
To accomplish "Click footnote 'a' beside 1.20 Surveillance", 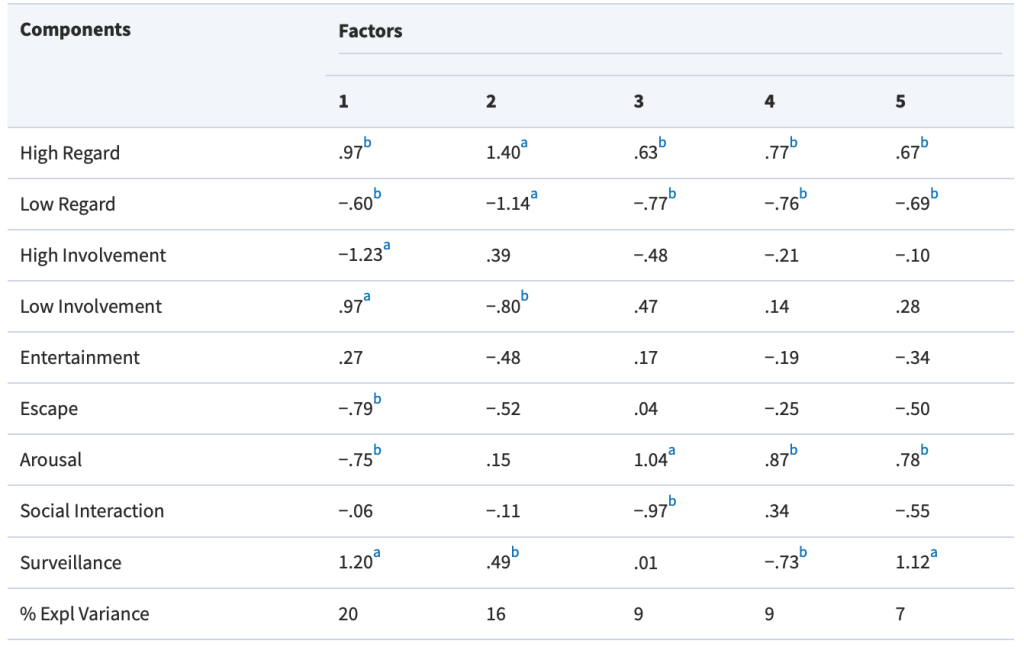I will [x=375, y=555].
